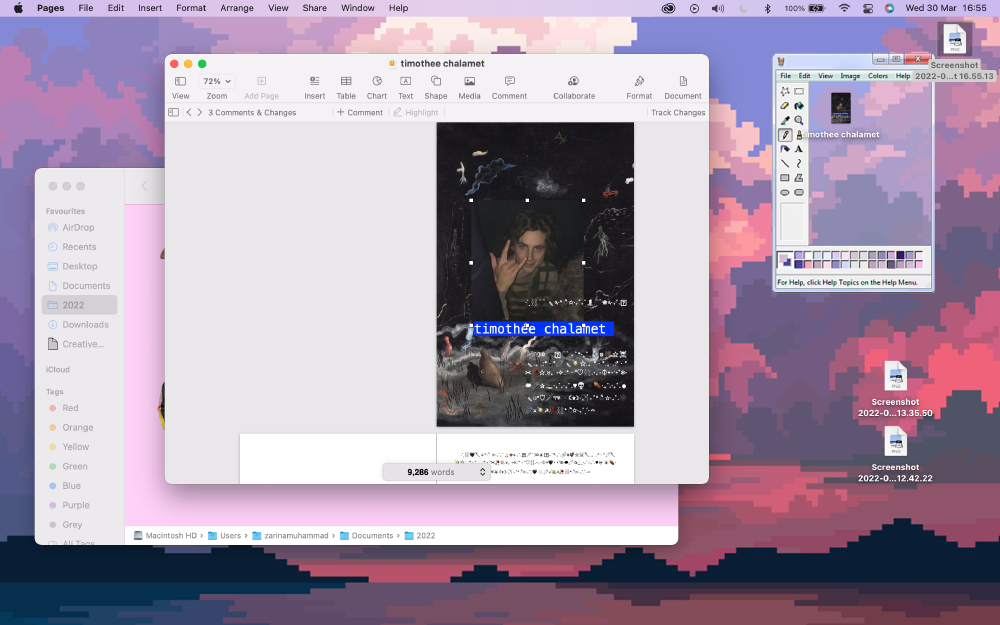The image size is (1000, 625).
Task: Add a Text box from the Pages toolbar
Action: point(406,87)
